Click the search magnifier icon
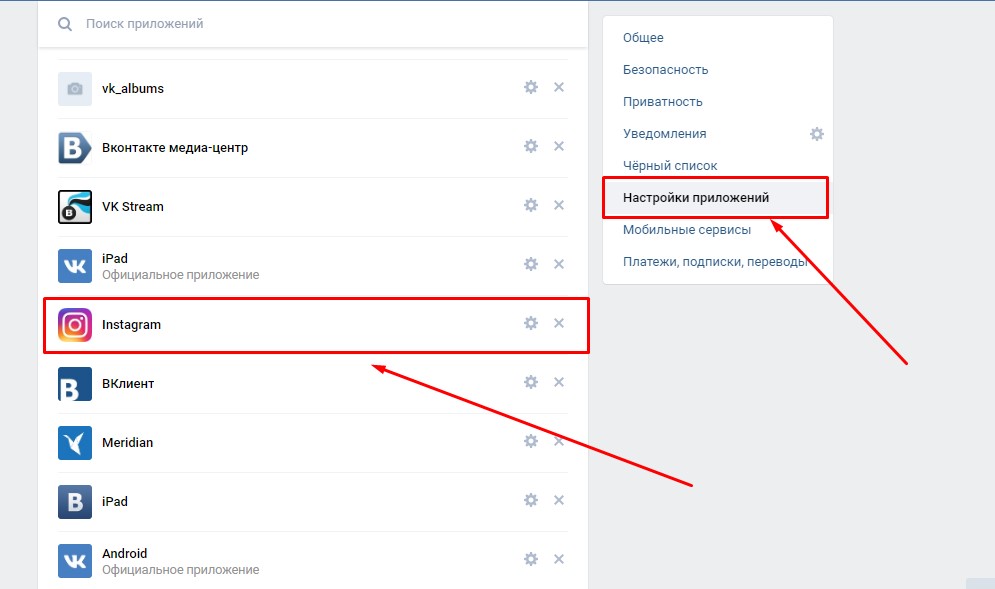995x589 pixels. 65,24
